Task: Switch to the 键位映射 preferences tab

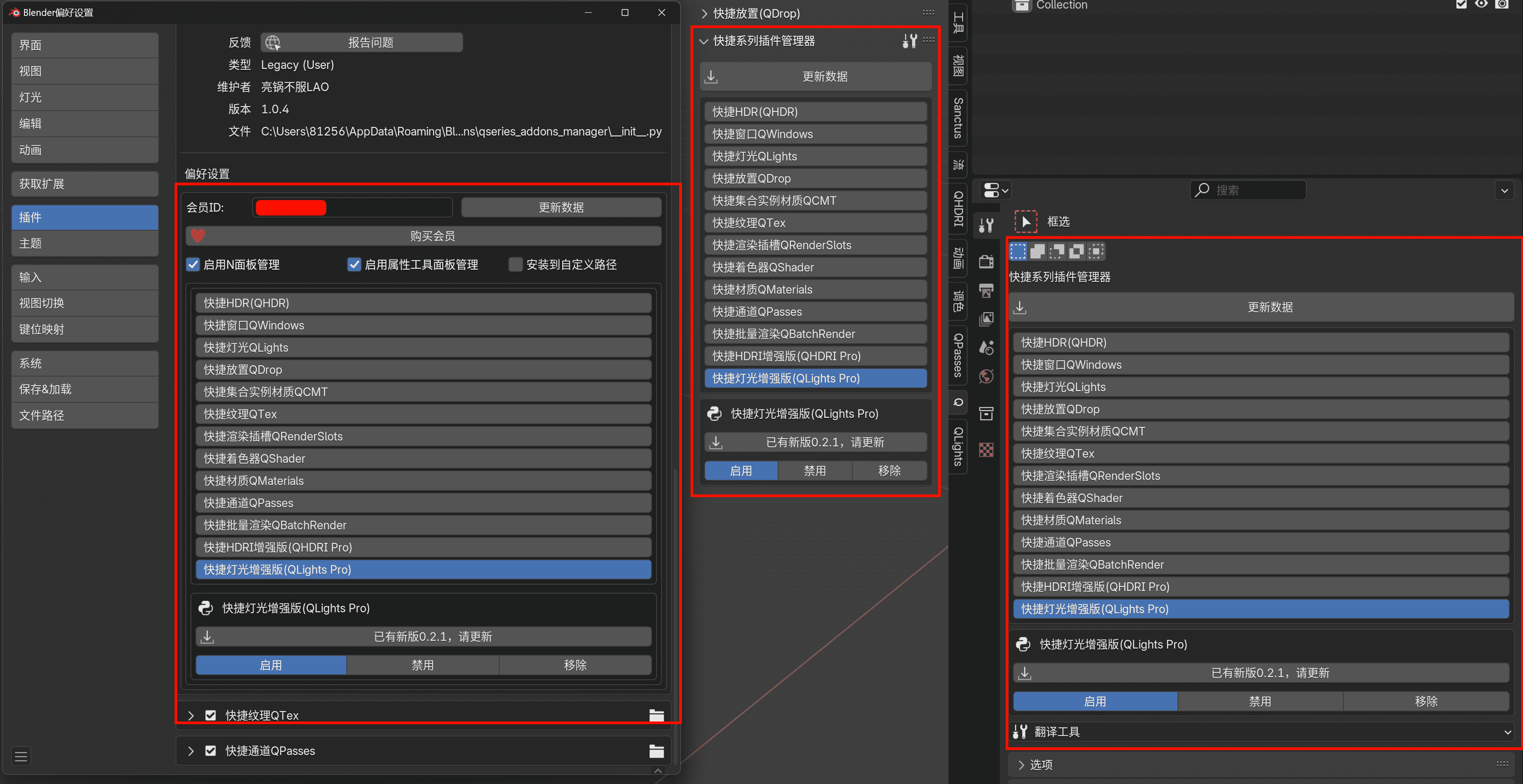Action: click(84, 329)
